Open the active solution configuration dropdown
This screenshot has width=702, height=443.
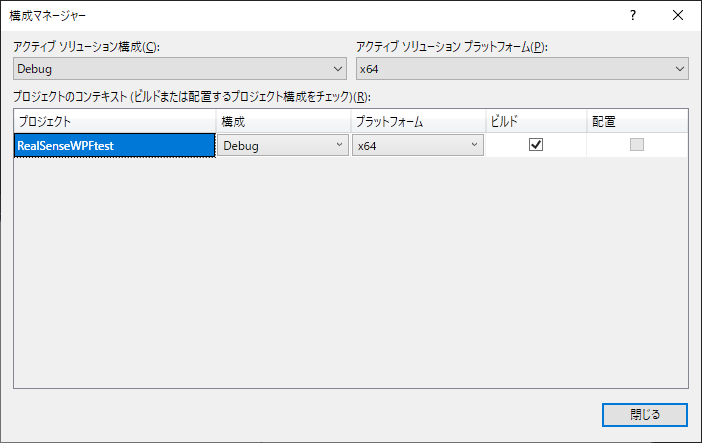click(180, 69)
